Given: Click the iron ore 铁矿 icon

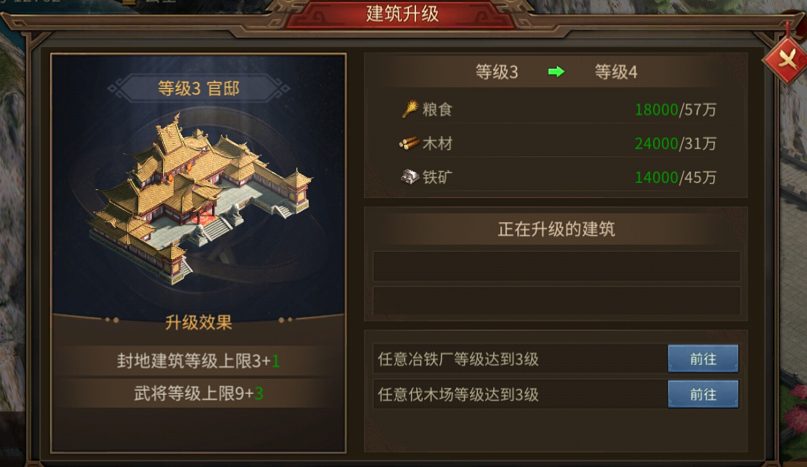Looking at the screenshot, I should click(410, 177).
